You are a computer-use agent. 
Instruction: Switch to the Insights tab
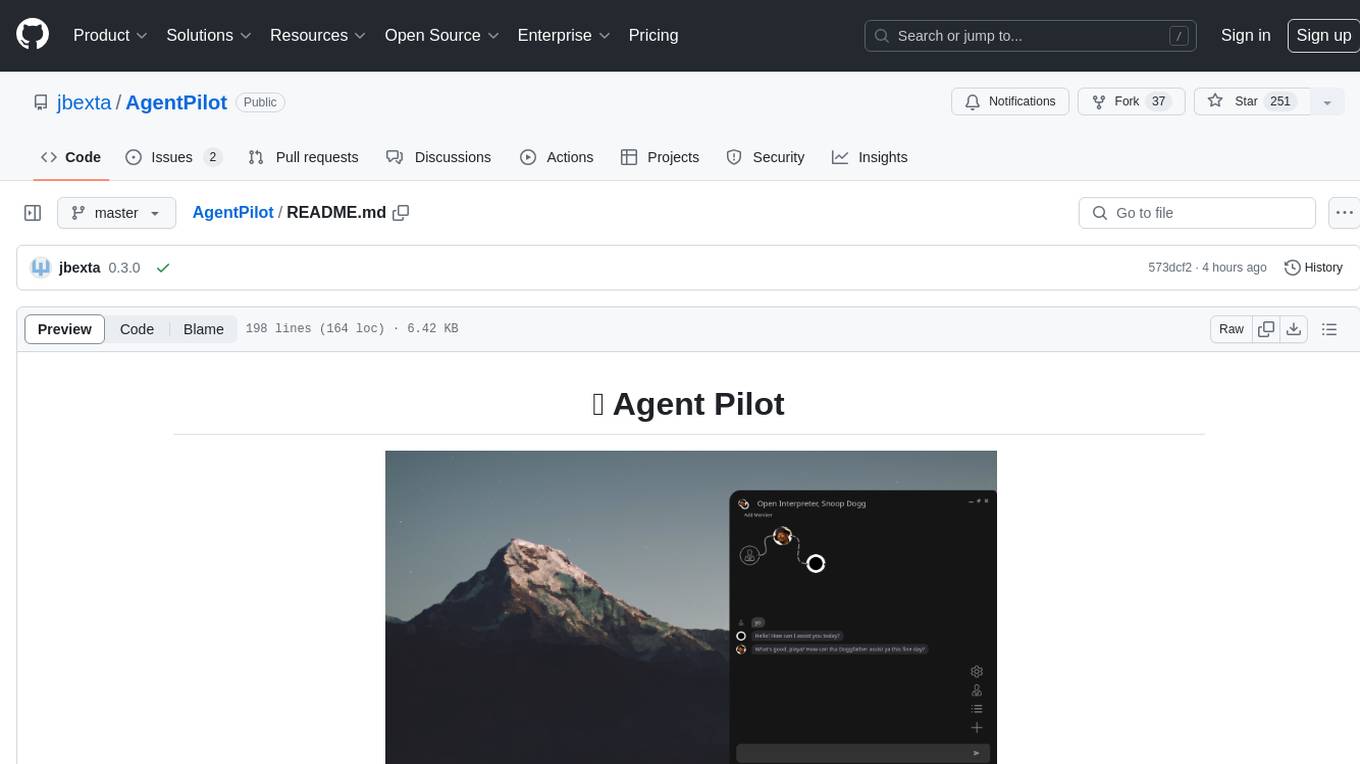(870, 157)
